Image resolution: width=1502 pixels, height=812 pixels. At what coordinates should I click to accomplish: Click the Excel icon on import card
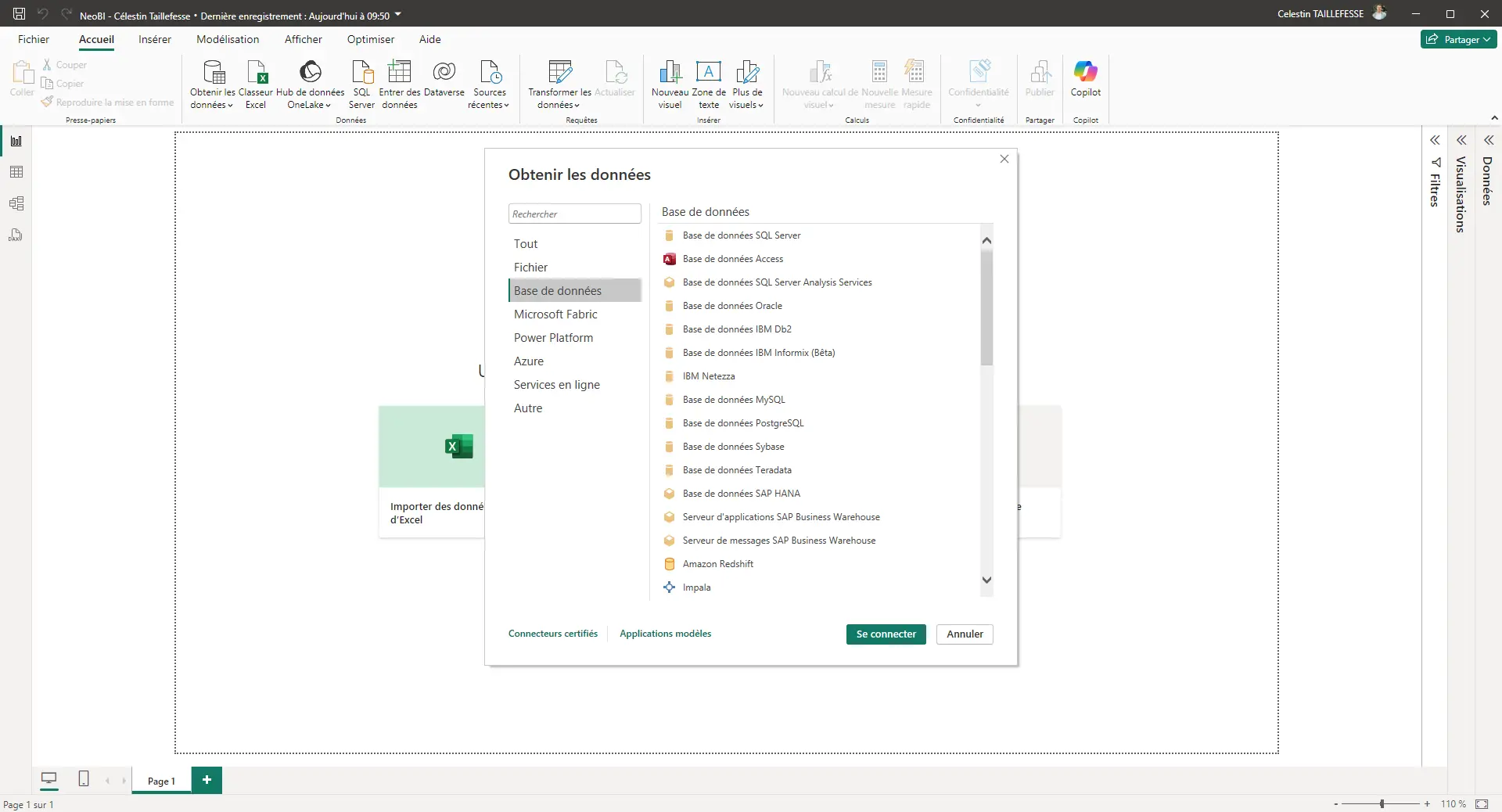(x=459, y=447)
